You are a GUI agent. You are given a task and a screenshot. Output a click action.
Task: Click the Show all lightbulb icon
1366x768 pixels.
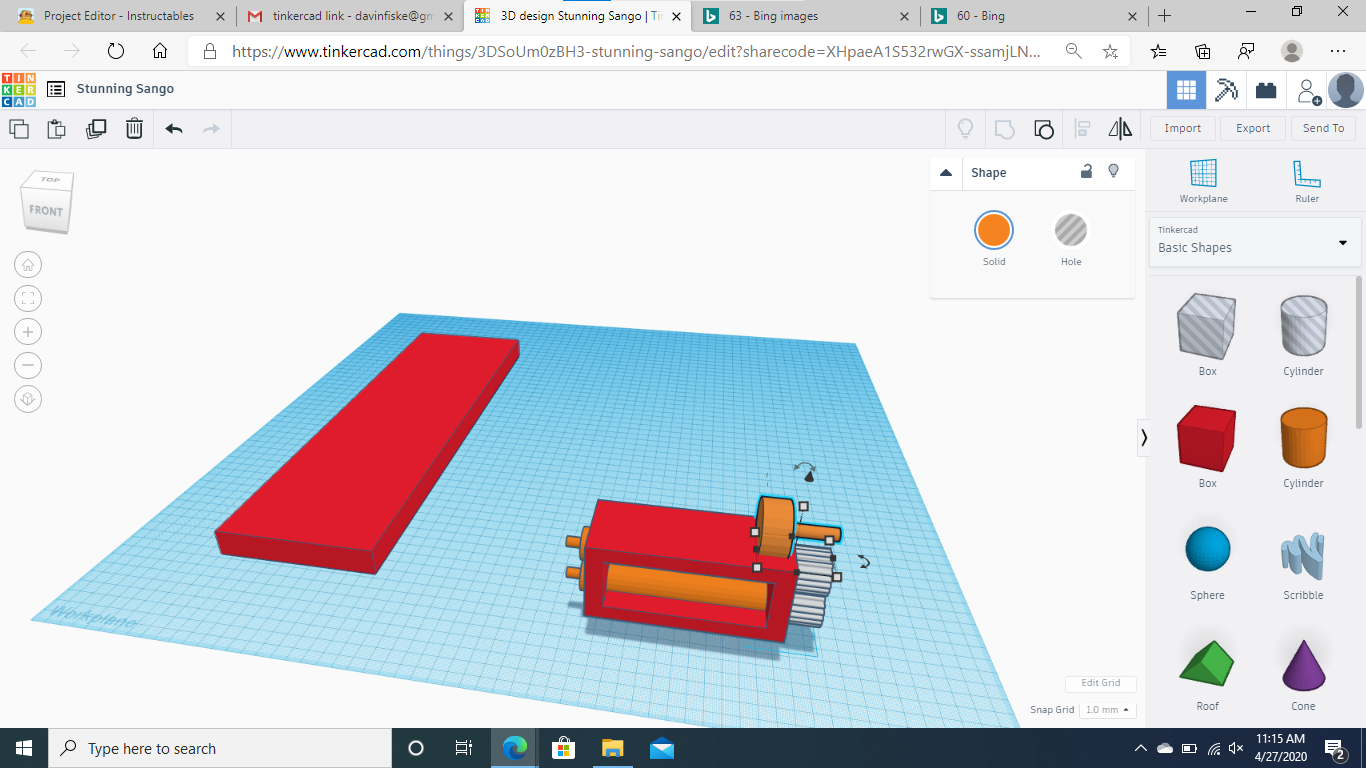coord(965,128)
